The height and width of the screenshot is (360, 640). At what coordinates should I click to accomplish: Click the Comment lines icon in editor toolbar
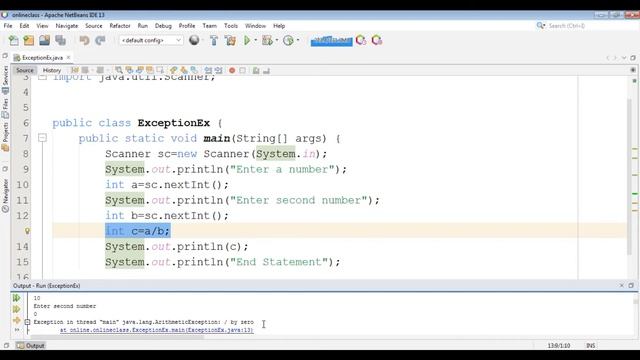point(256,70)
